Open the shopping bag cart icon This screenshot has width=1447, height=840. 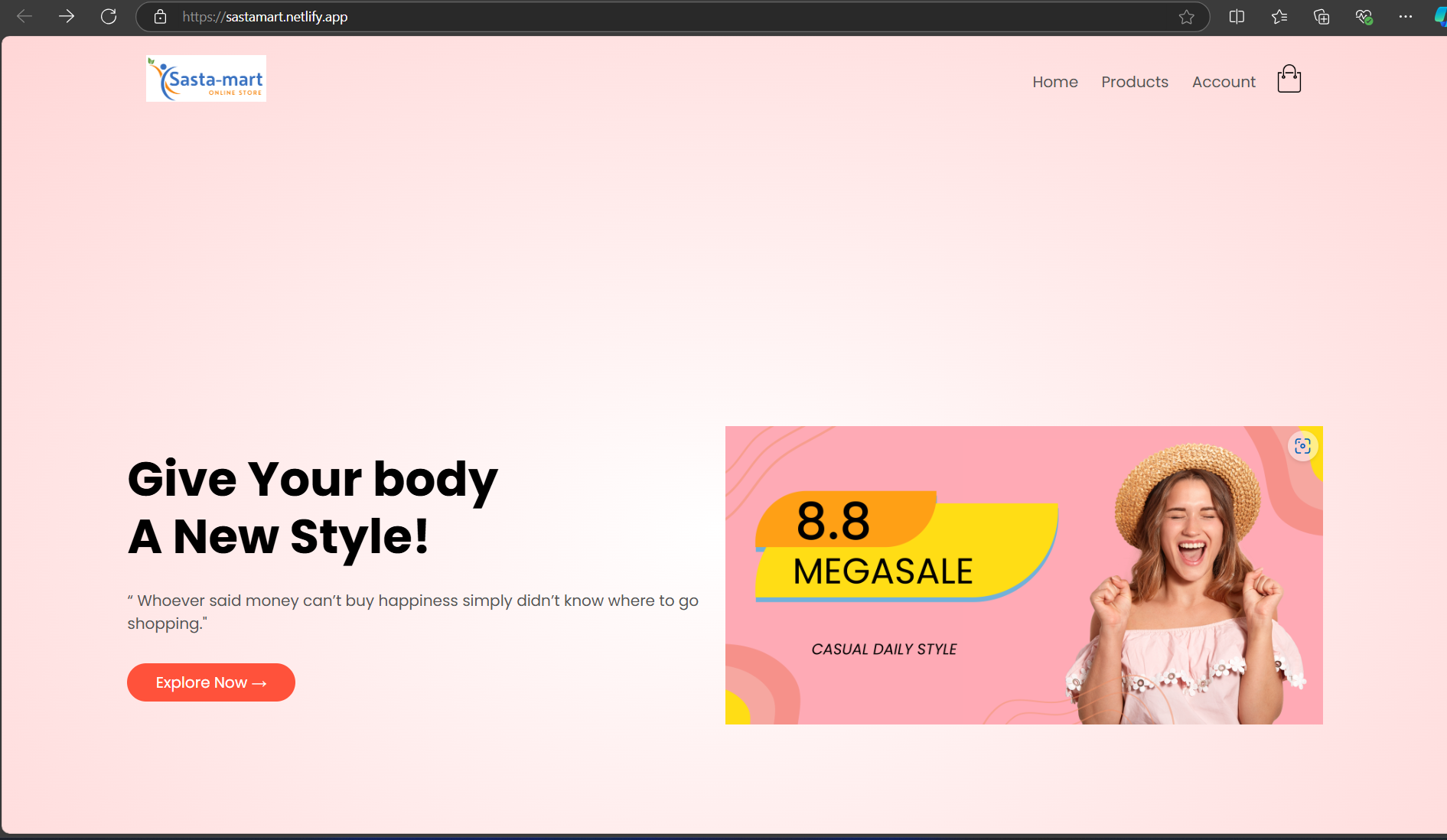pos(1289,80)
